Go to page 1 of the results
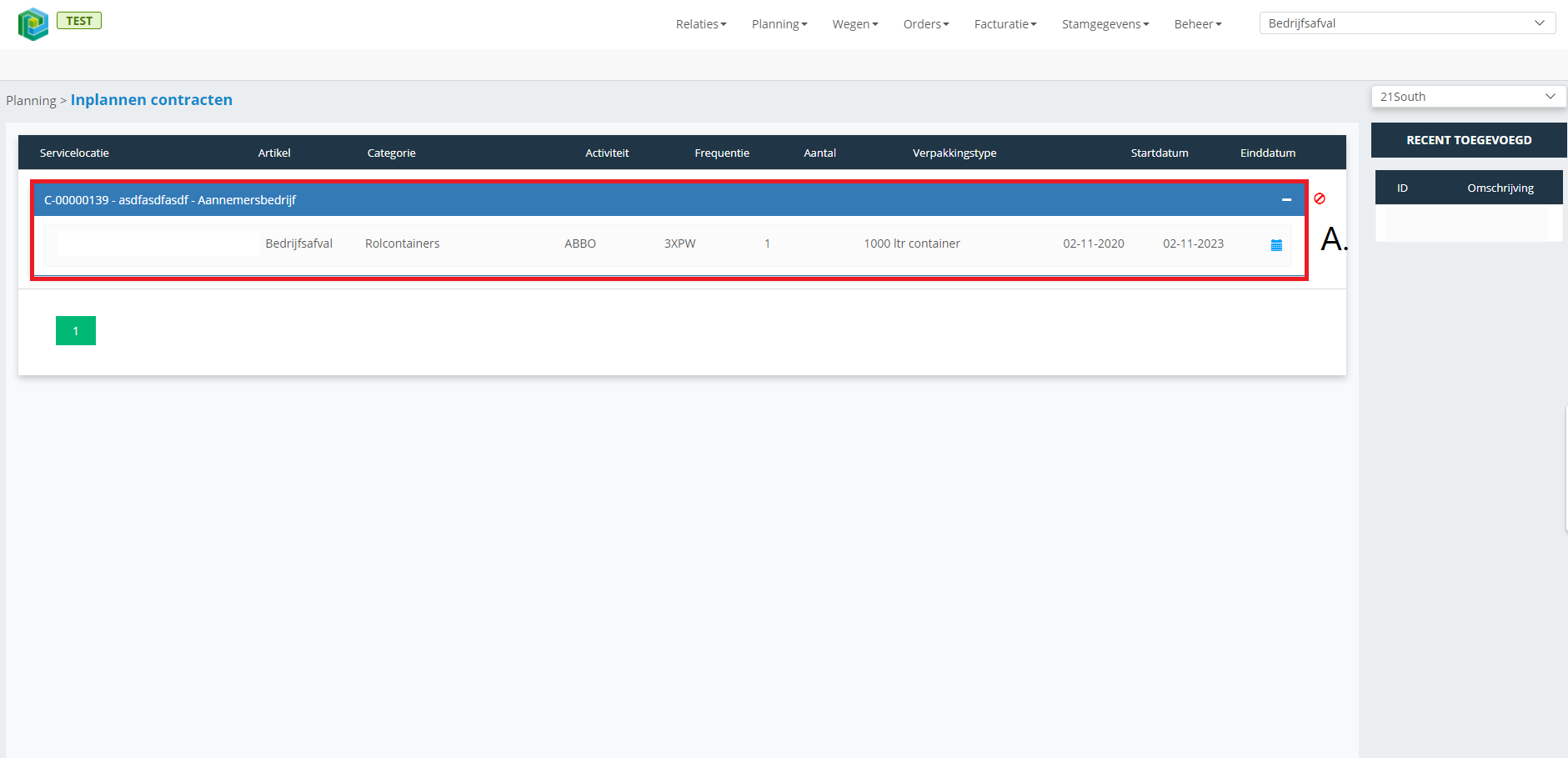 pos(76,331)
